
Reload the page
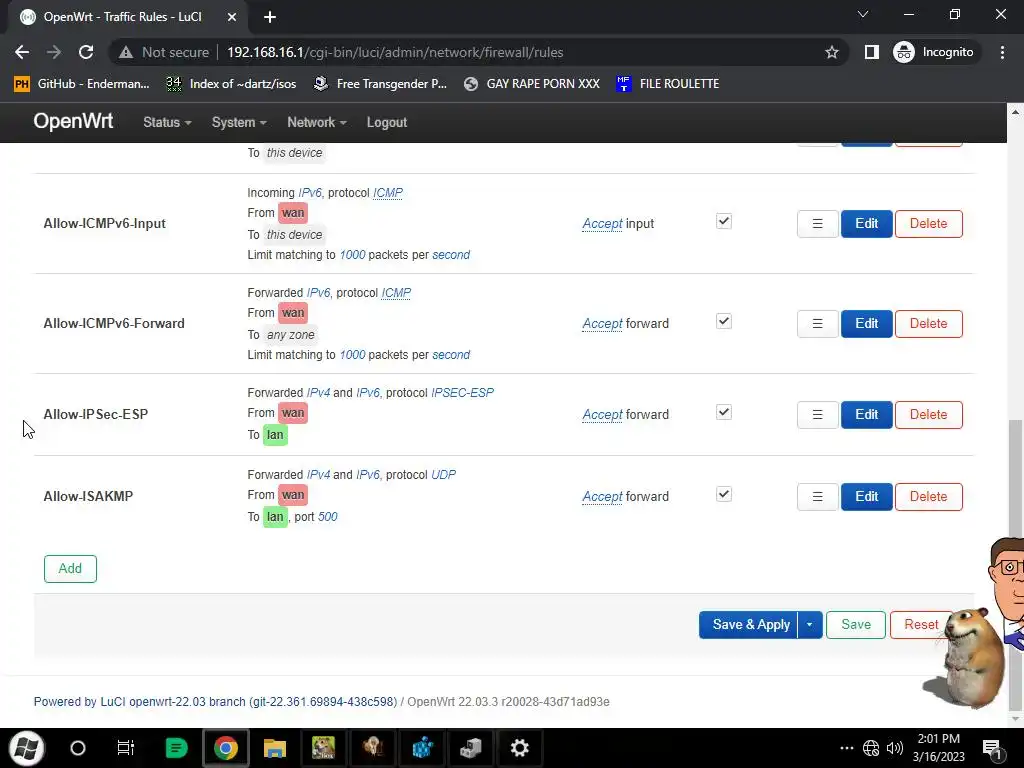(x=86, y=52)
